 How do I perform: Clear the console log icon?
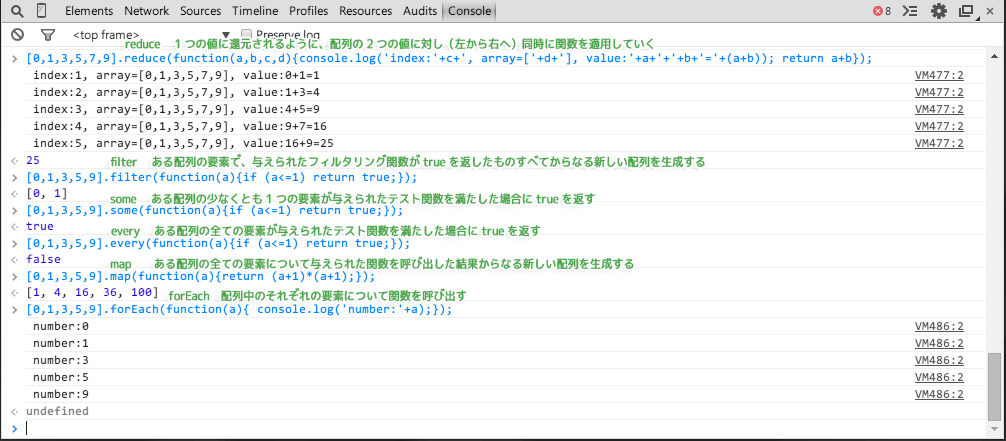point(18,35)
